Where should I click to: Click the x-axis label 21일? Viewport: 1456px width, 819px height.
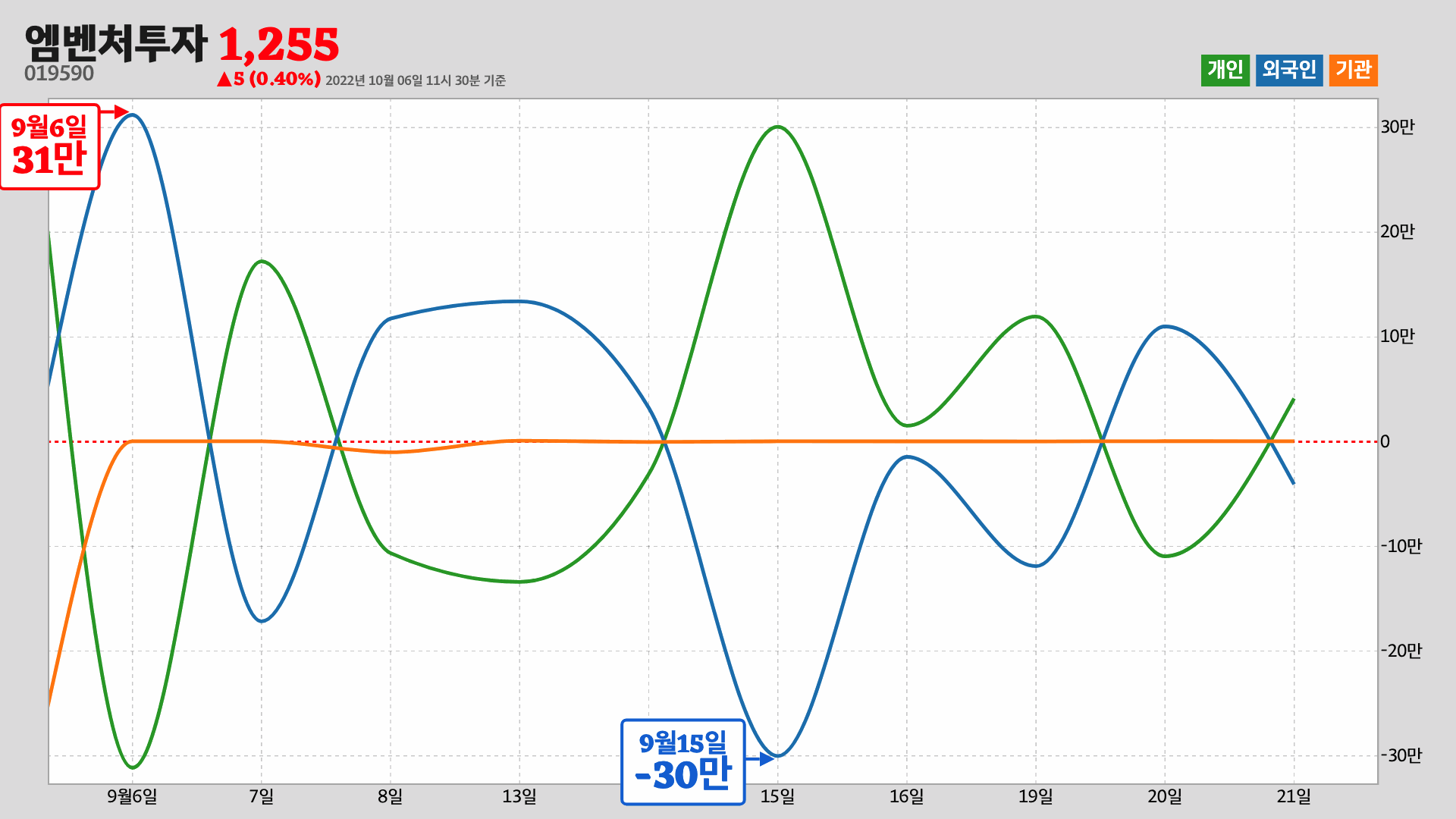coord(1294,796)
